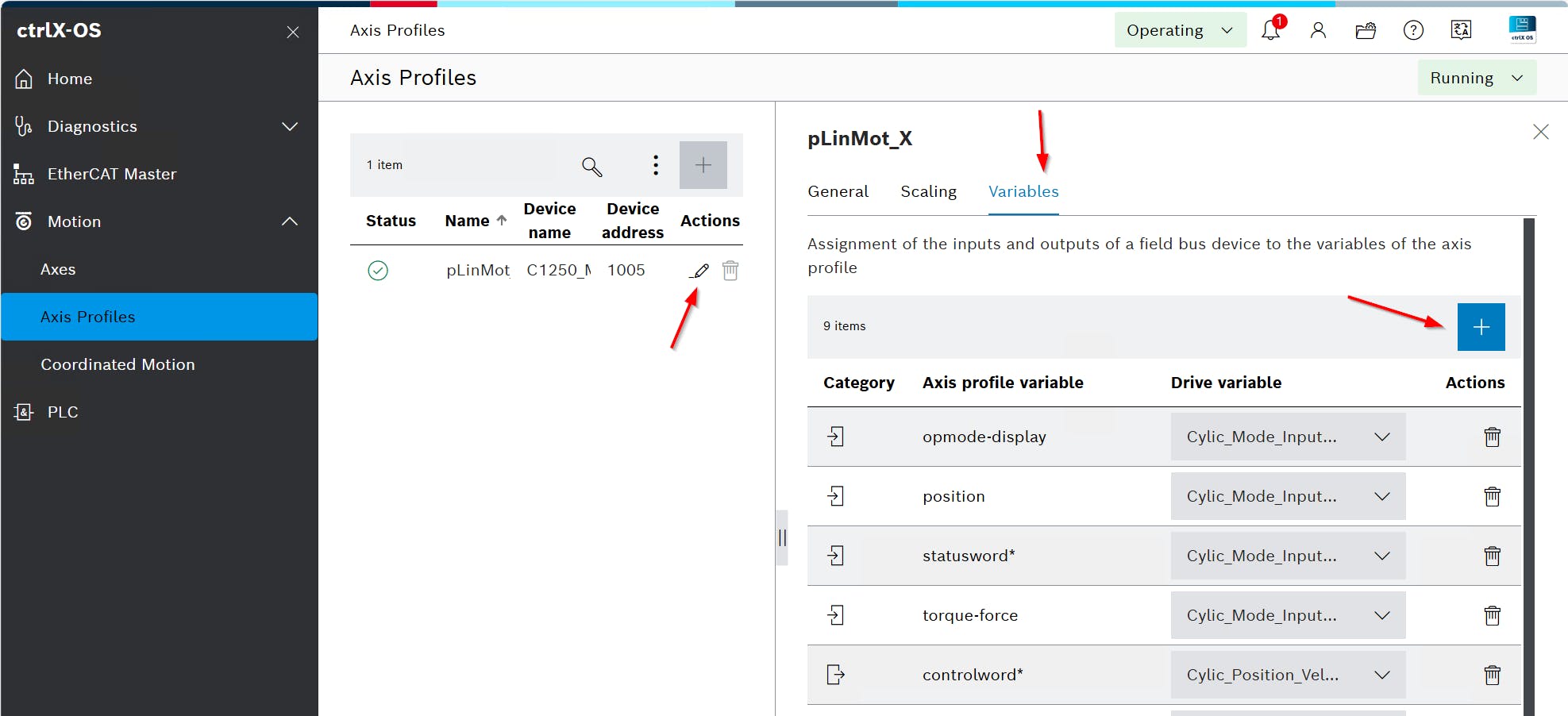Open the three-dot more options menu
The height and width of the screenshot is (716, 1568).
pyautogui.click(x=655, y=165)
